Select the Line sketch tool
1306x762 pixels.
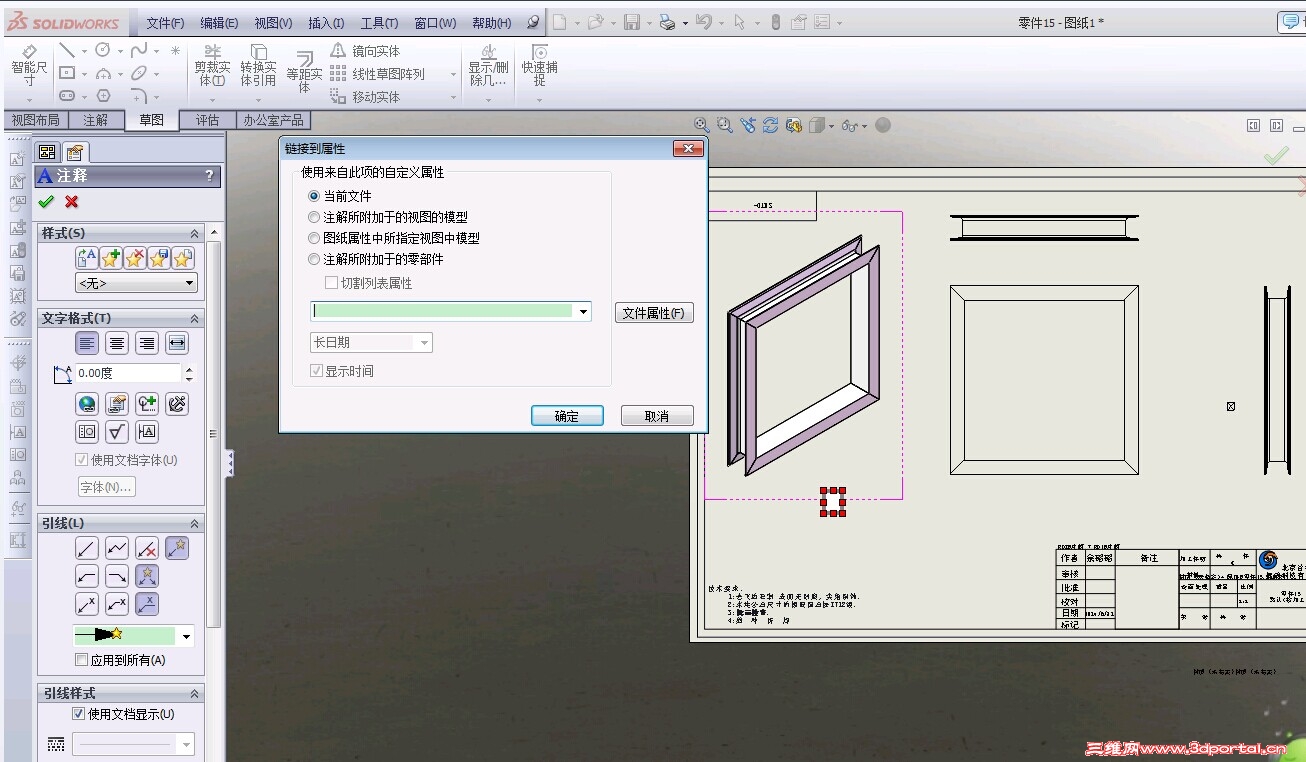(67, 50)
